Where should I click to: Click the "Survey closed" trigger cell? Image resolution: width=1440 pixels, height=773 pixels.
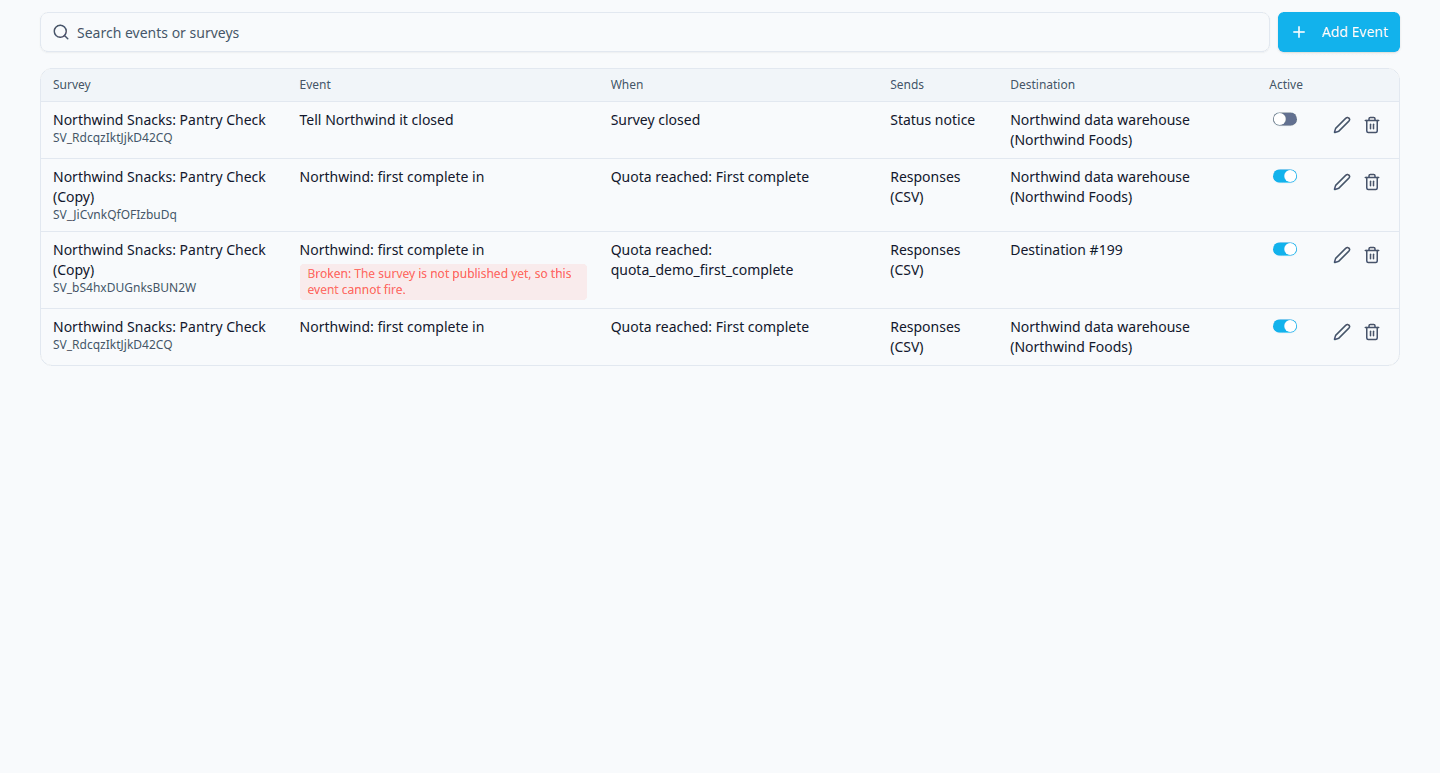point(656,120)
